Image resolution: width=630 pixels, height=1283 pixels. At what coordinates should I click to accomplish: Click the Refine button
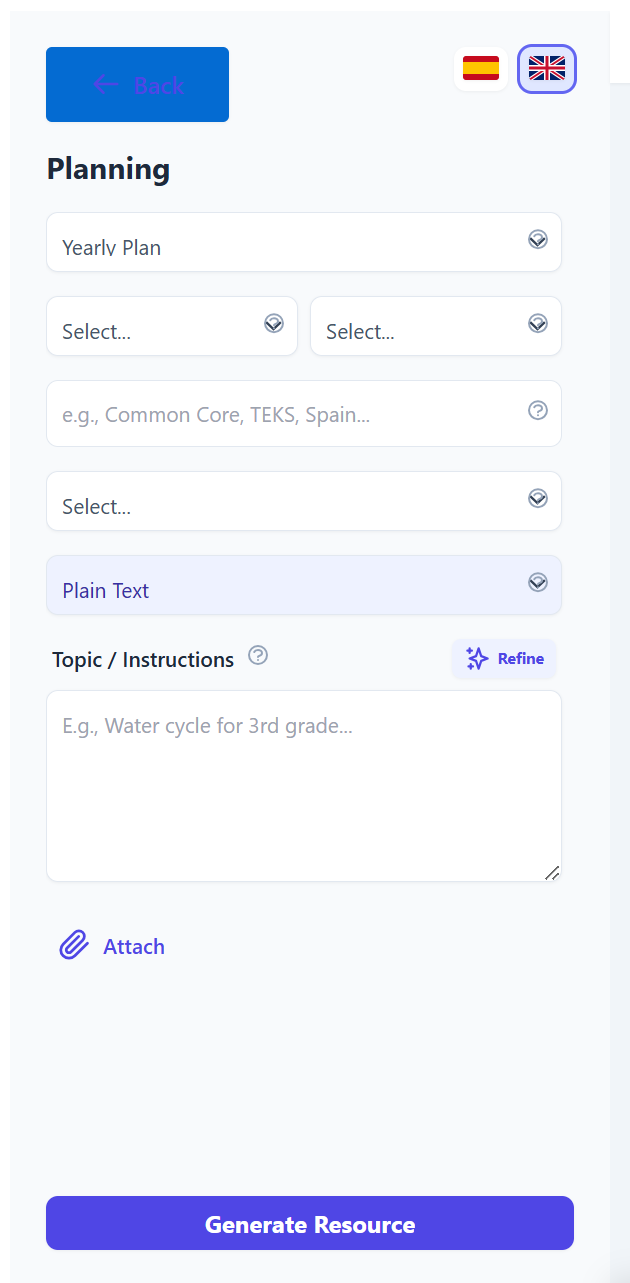click(x=504, y=658)
